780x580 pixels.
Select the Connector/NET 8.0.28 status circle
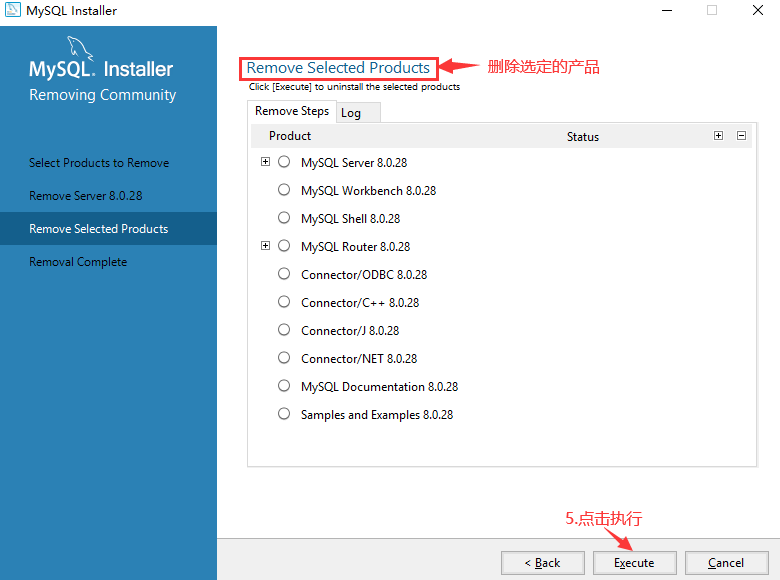click(x=284, y=358)
